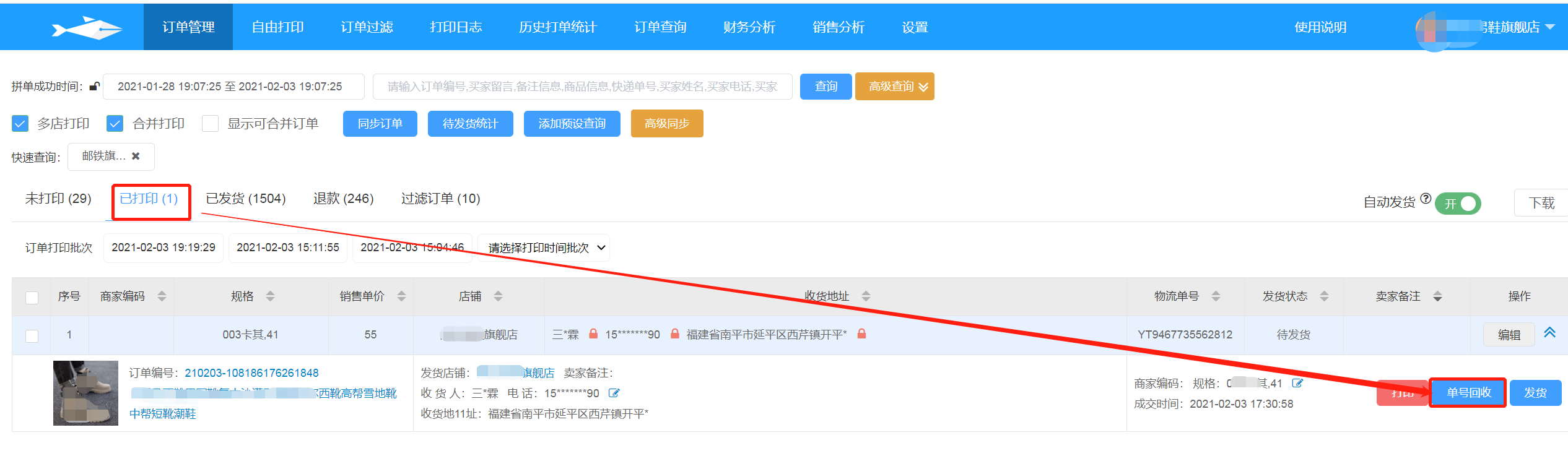
Task: Click the lock icon after recipient name
Action: [x=593, y=334]
